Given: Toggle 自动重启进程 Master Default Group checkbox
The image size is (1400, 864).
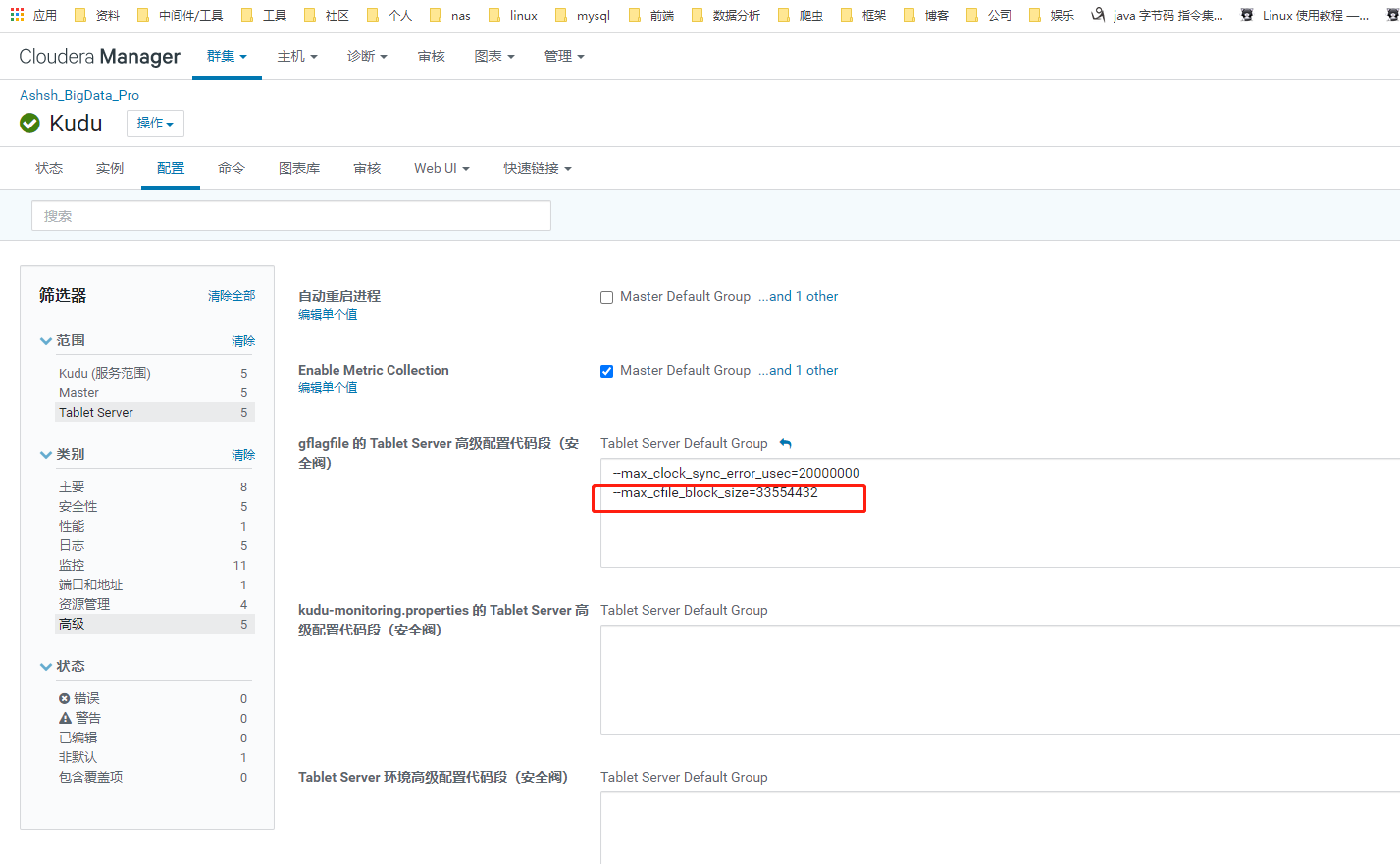Looking at the screenshot, I should coord(606,297).
